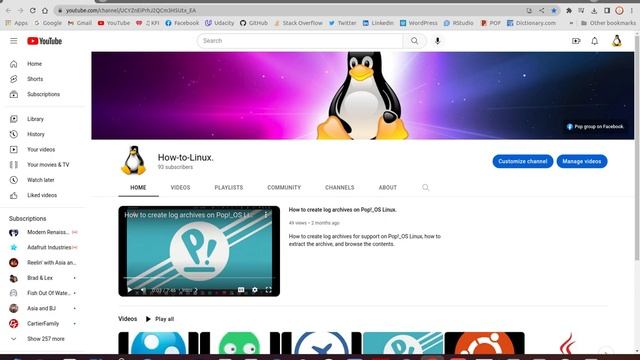Click Manage videos button

pos(582,161)
